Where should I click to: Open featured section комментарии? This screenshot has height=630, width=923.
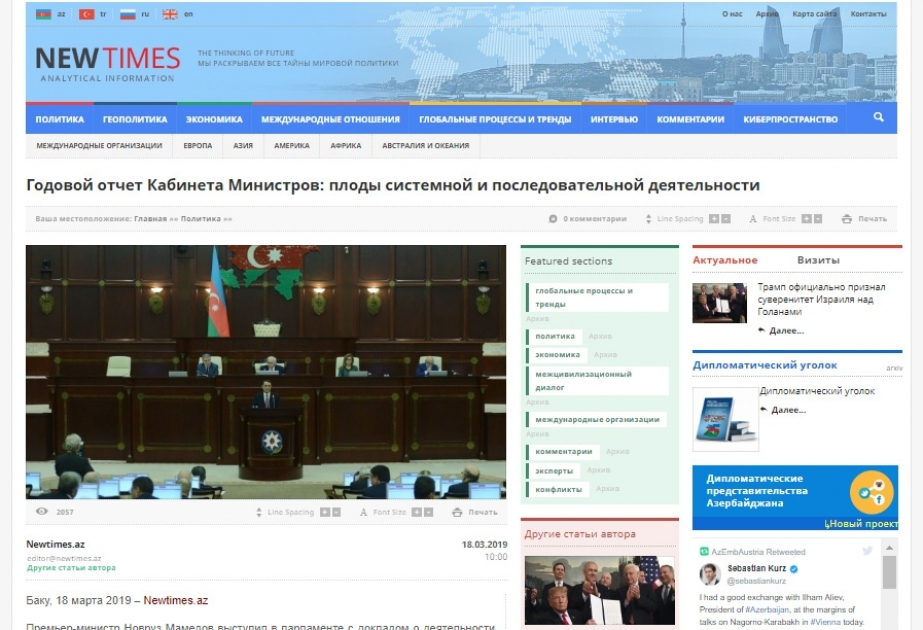pyautogui.click(x=563, y=452)
